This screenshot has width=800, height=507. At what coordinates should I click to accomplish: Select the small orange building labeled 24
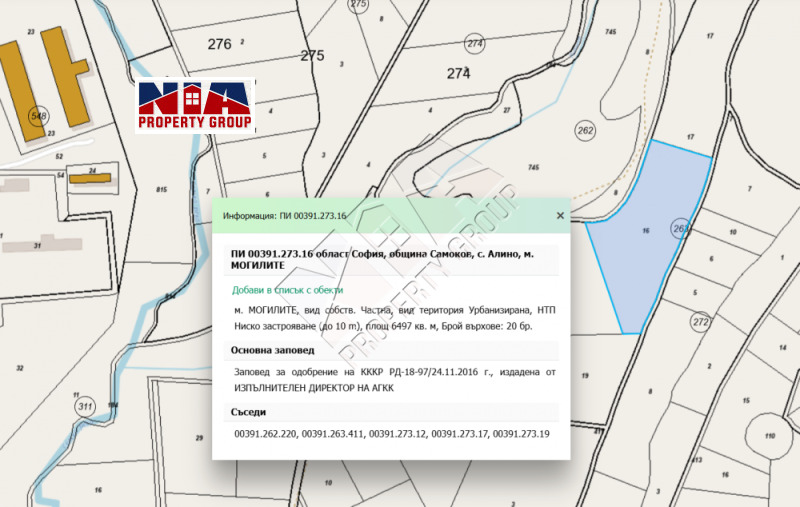click(90, 178)
